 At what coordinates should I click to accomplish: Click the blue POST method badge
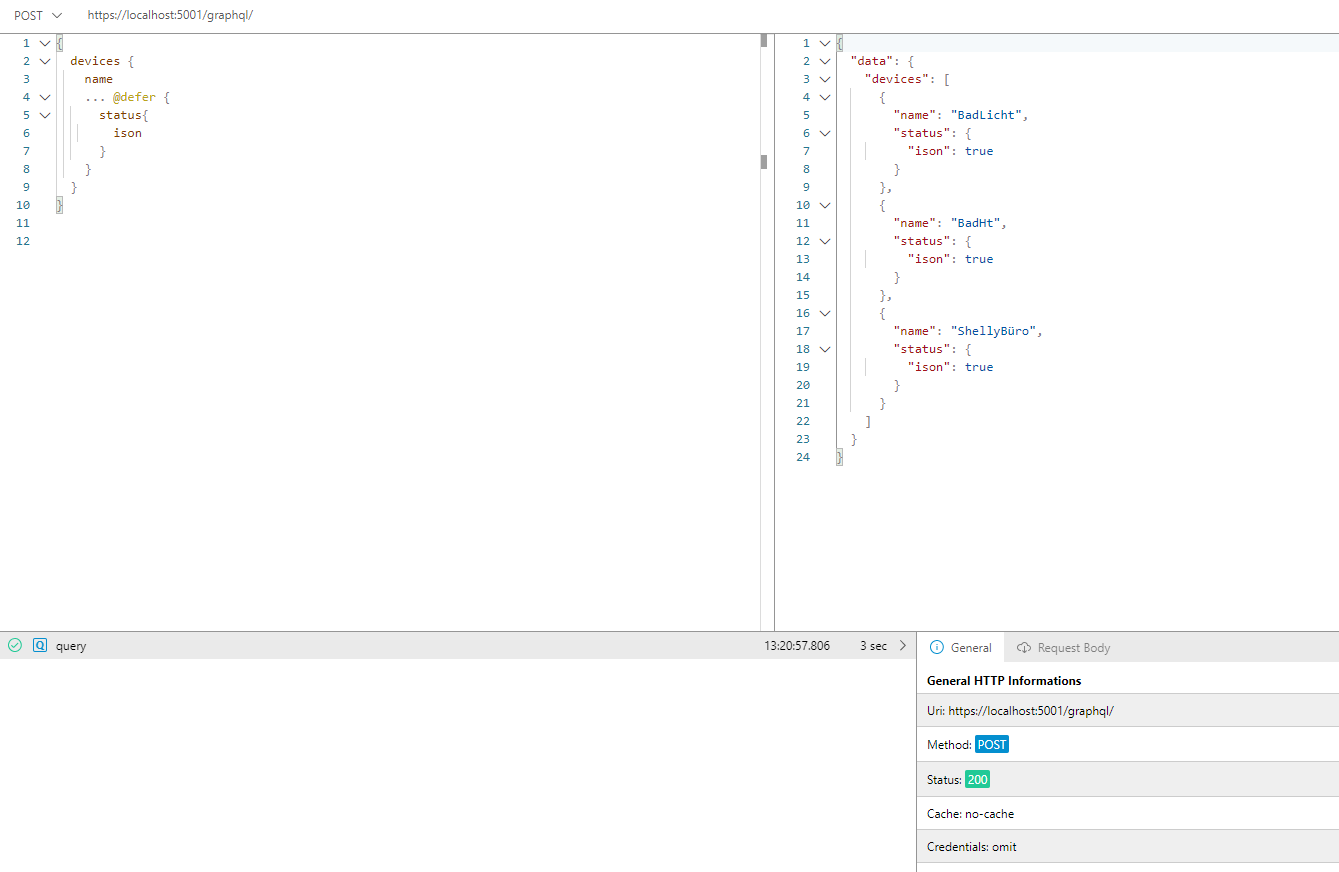(992, 744)
